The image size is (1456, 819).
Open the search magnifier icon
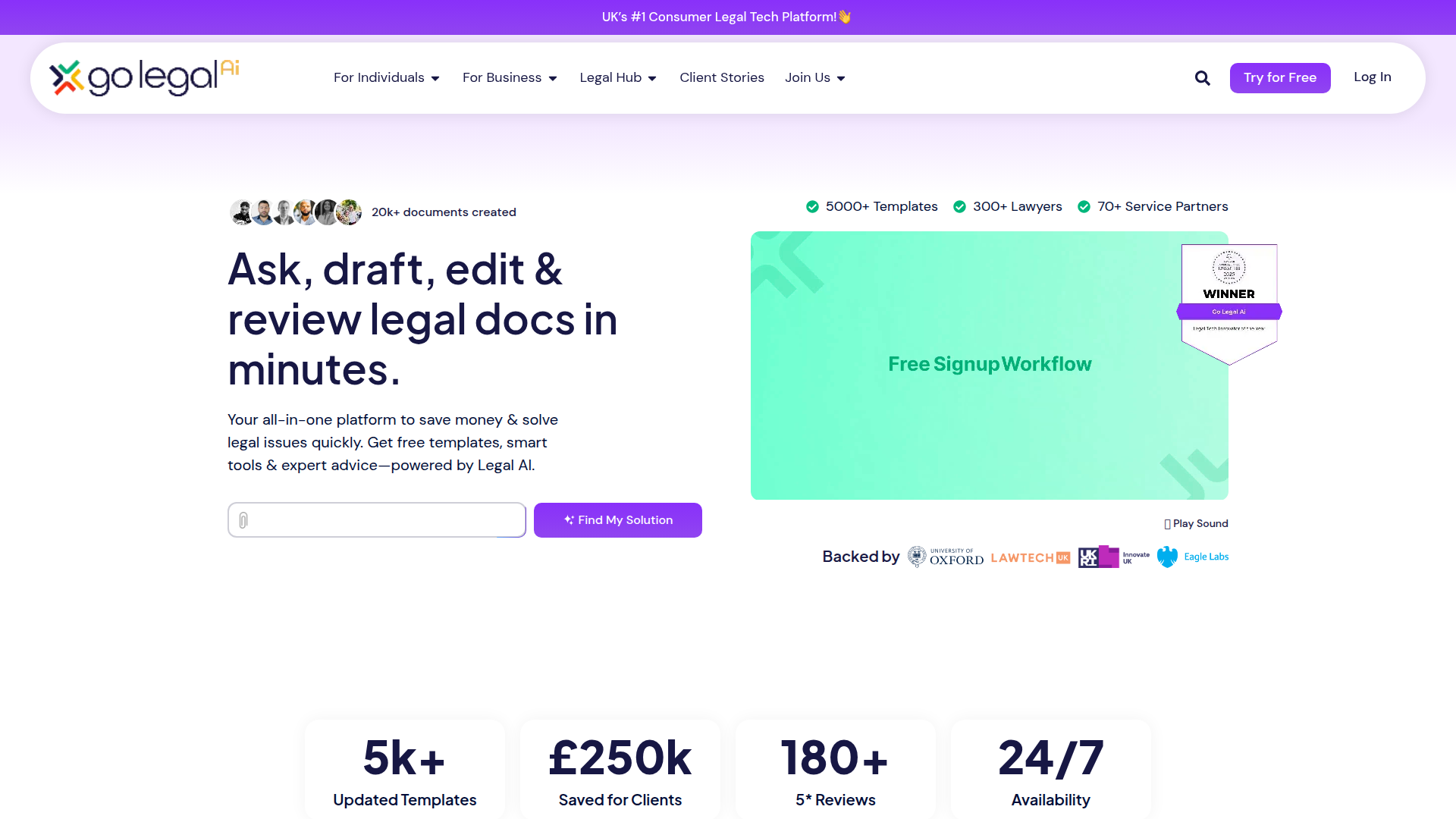pyautogui.click(x=1202, y=78)
